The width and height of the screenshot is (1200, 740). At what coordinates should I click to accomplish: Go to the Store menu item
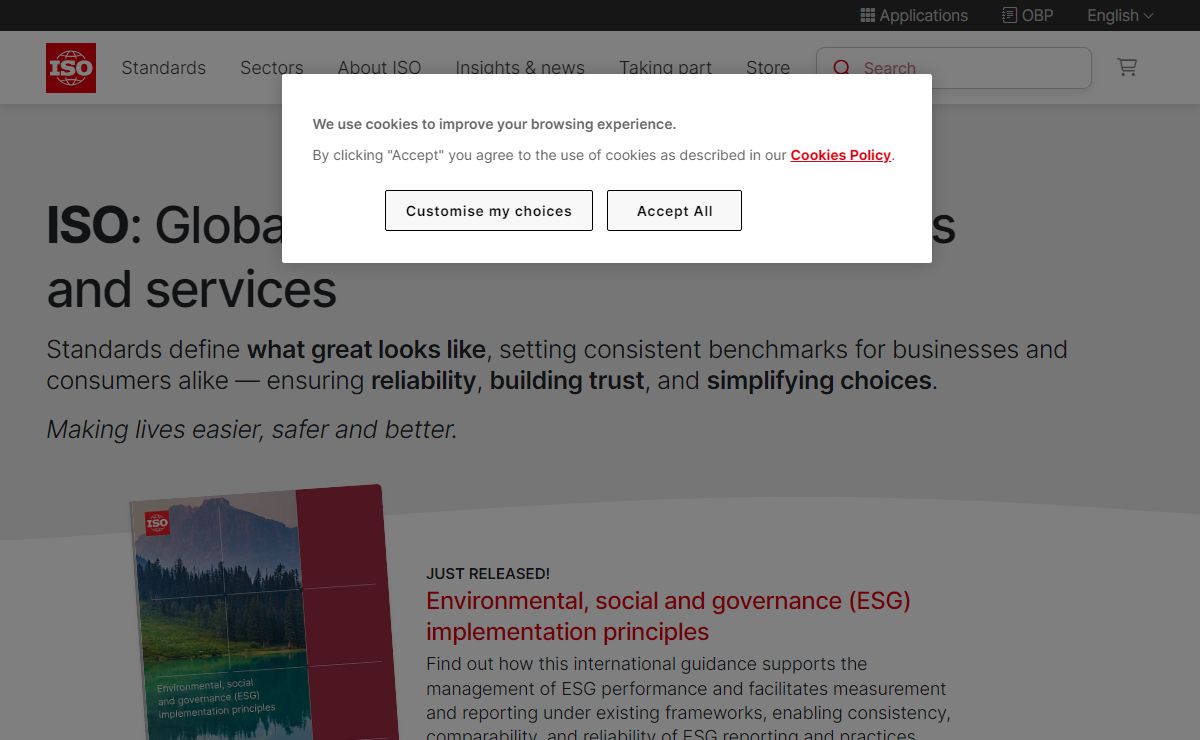pos(768,68)
